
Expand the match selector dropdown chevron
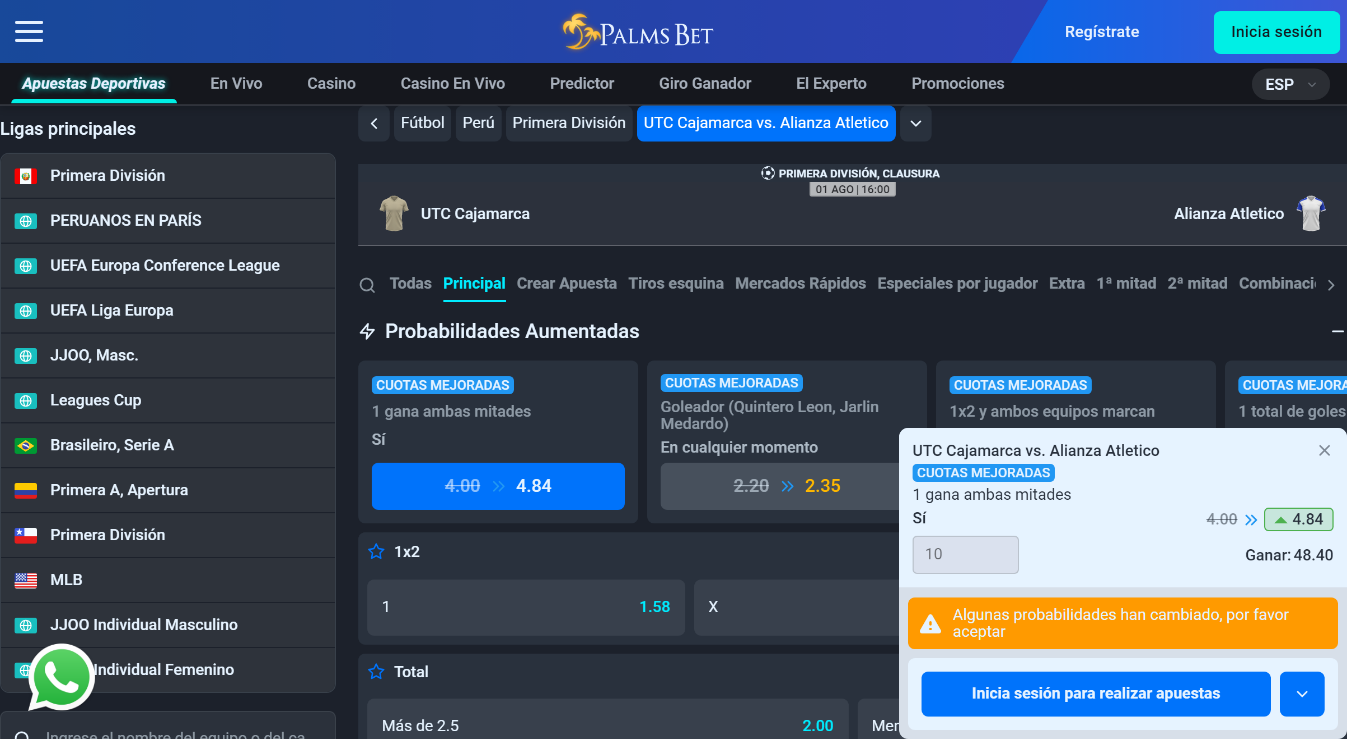(x=916, y=124)
